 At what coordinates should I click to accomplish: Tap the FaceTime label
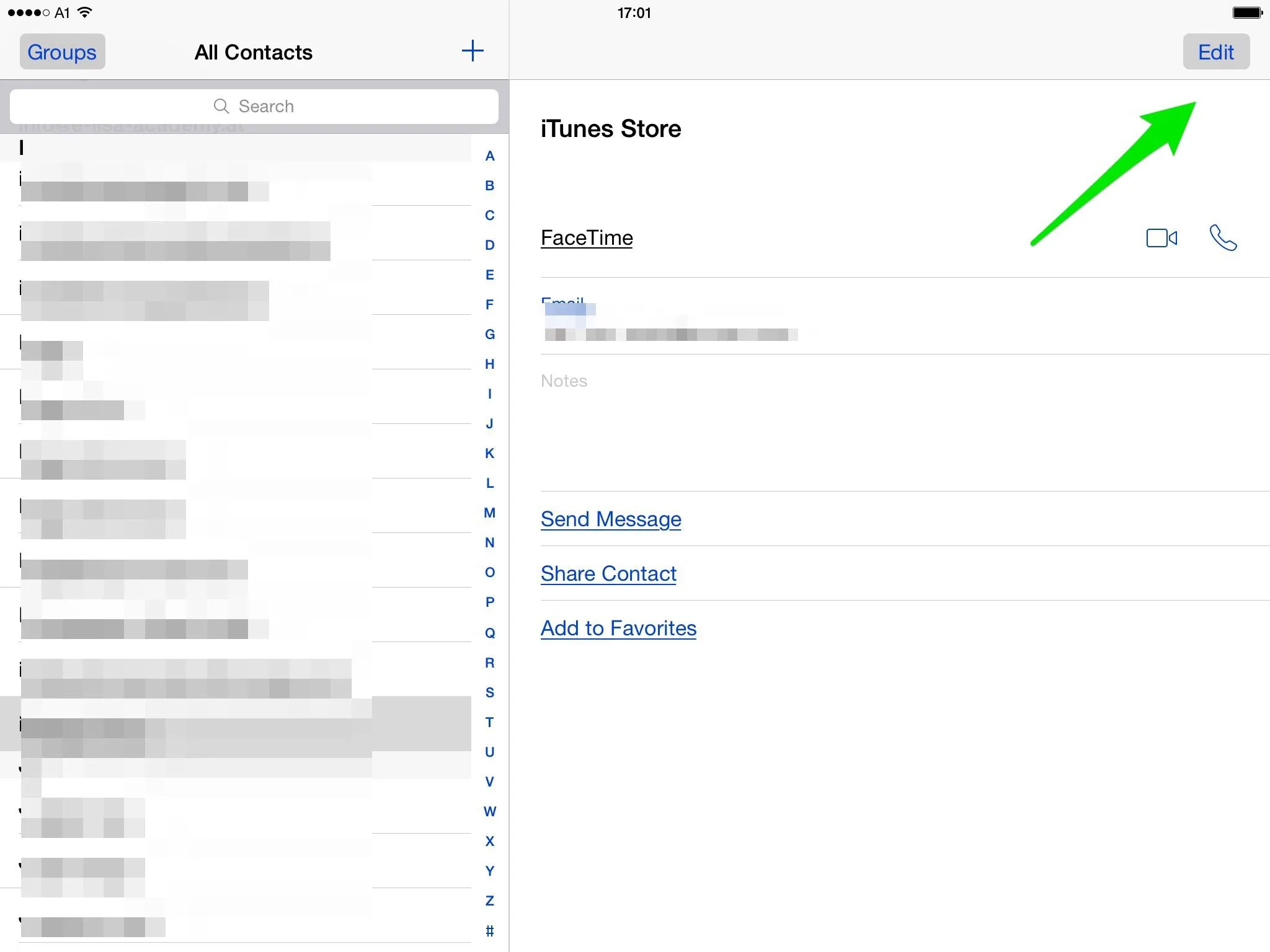click(587, 238)
